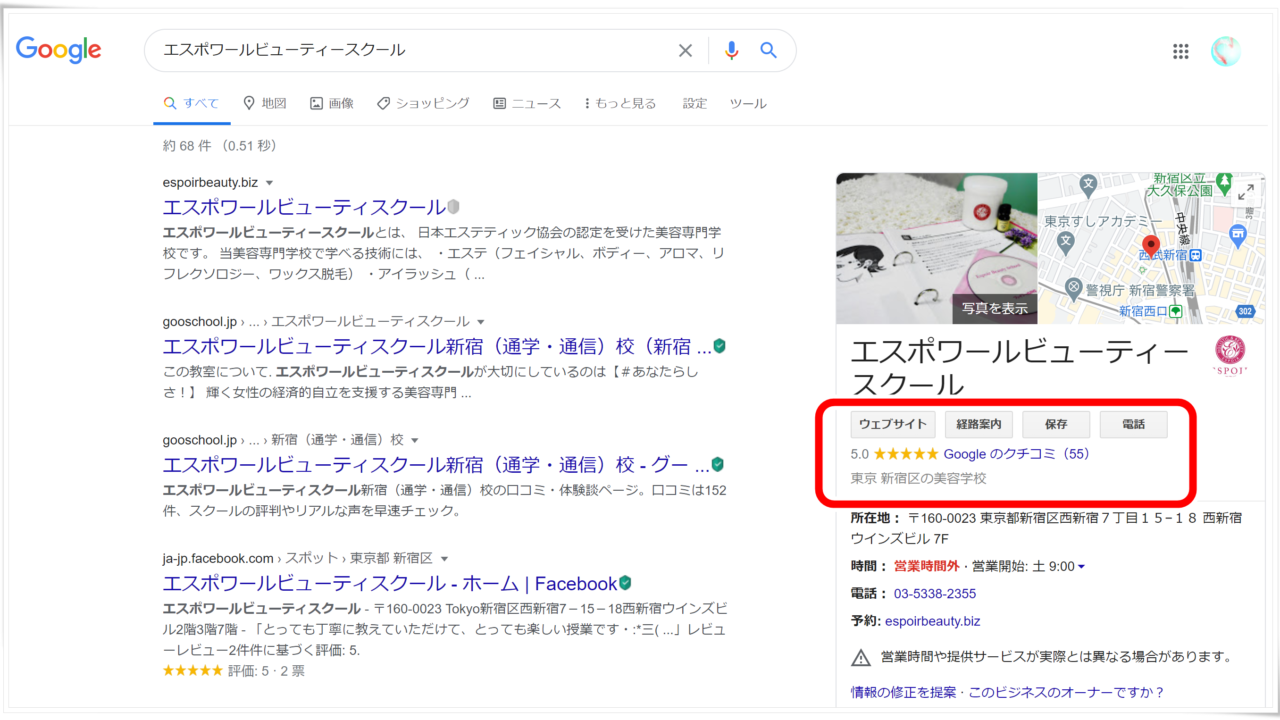Image resolution: width=1280 pixels, height=720 pixels.
Task: Click the magnifying glass search icon
Action: pyautogui.click(x=768, y=50)
